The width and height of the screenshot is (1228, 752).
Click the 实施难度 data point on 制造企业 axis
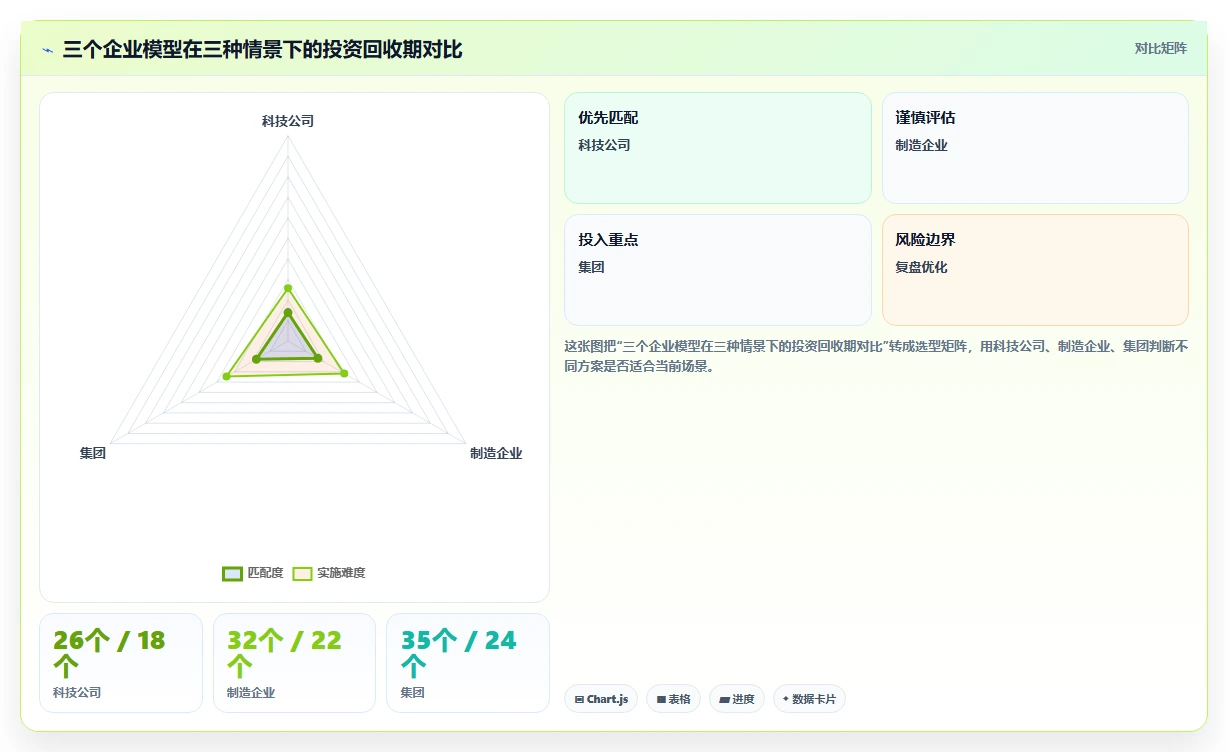coord(345,374)
